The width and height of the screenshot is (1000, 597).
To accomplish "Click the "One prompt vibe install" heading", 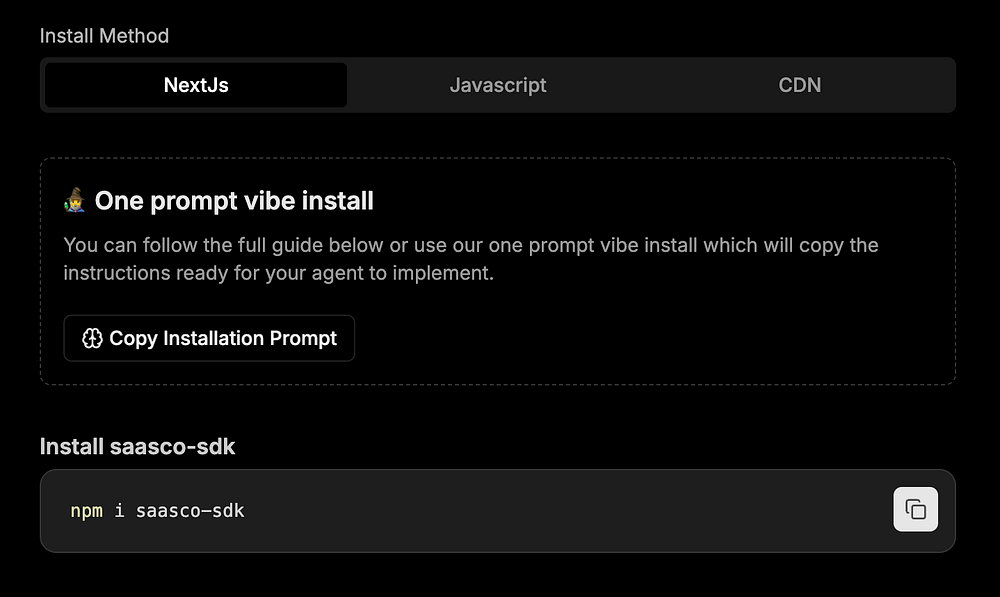I will [x=234, y=201].
